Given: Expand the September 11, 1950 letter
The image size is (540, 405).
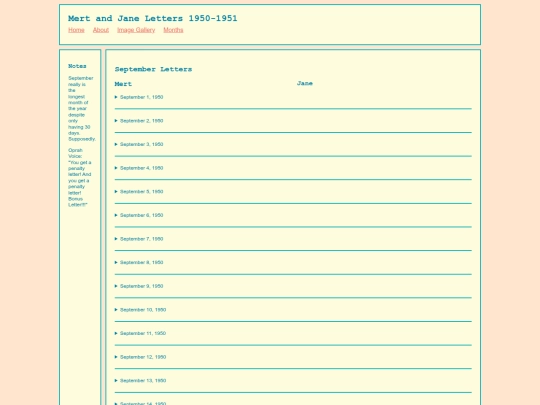Looking at the screenshot, I should point(140,333).
